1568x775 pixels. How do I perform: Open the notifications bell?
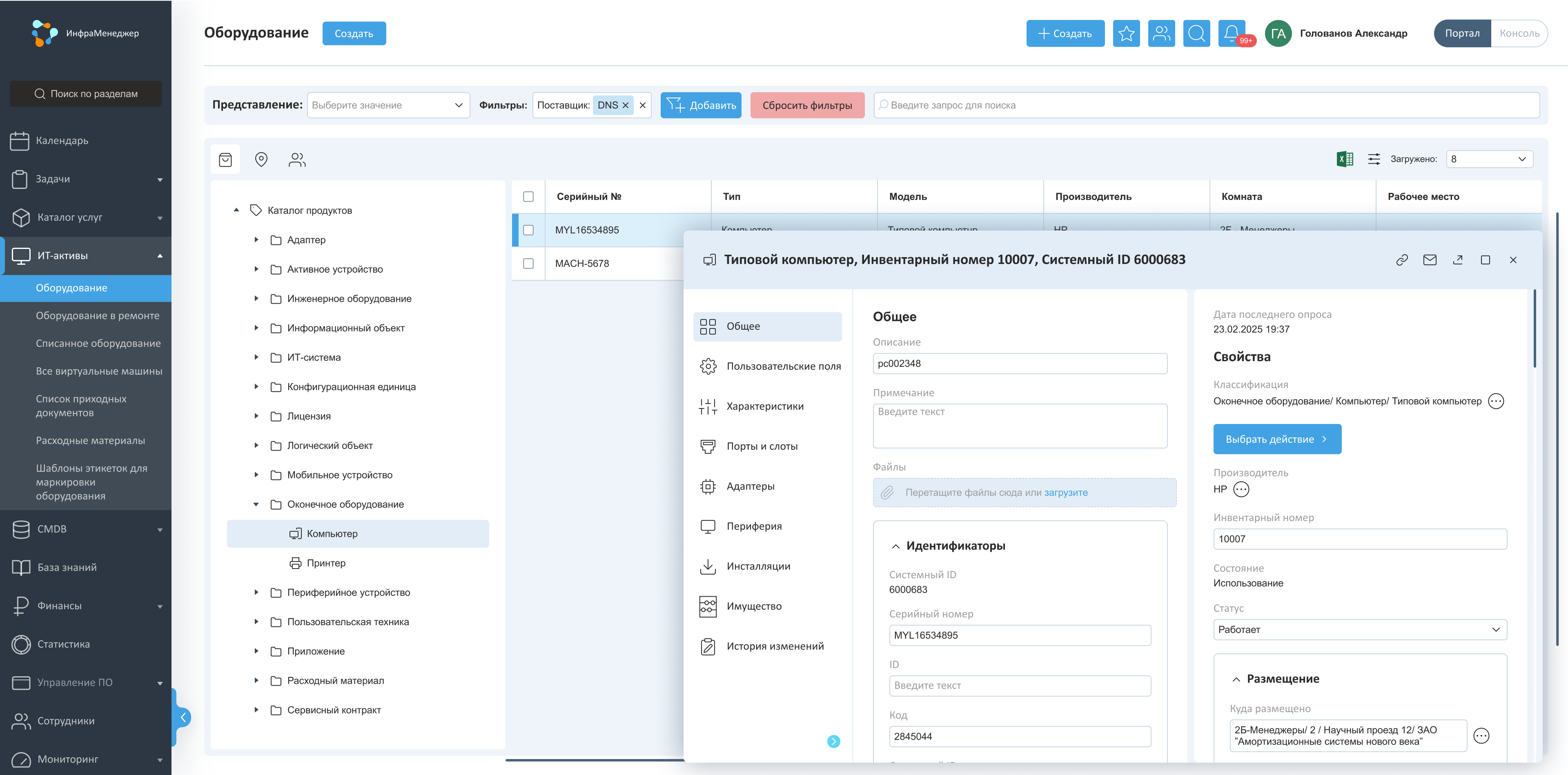click(1231, 33)
